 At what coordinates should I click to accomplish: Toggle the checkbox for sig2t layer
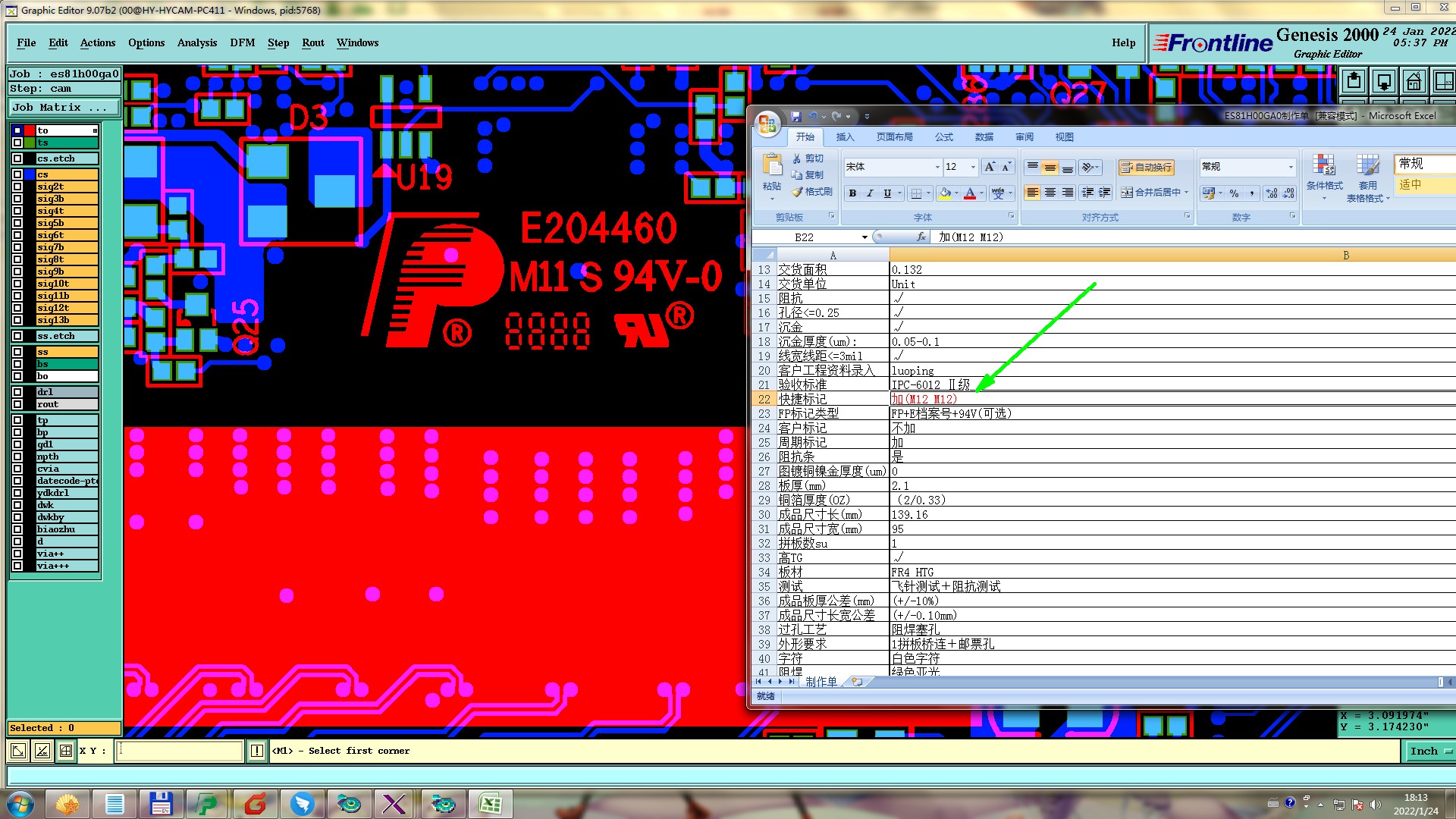pyautogui.click(x=17, y=187)
